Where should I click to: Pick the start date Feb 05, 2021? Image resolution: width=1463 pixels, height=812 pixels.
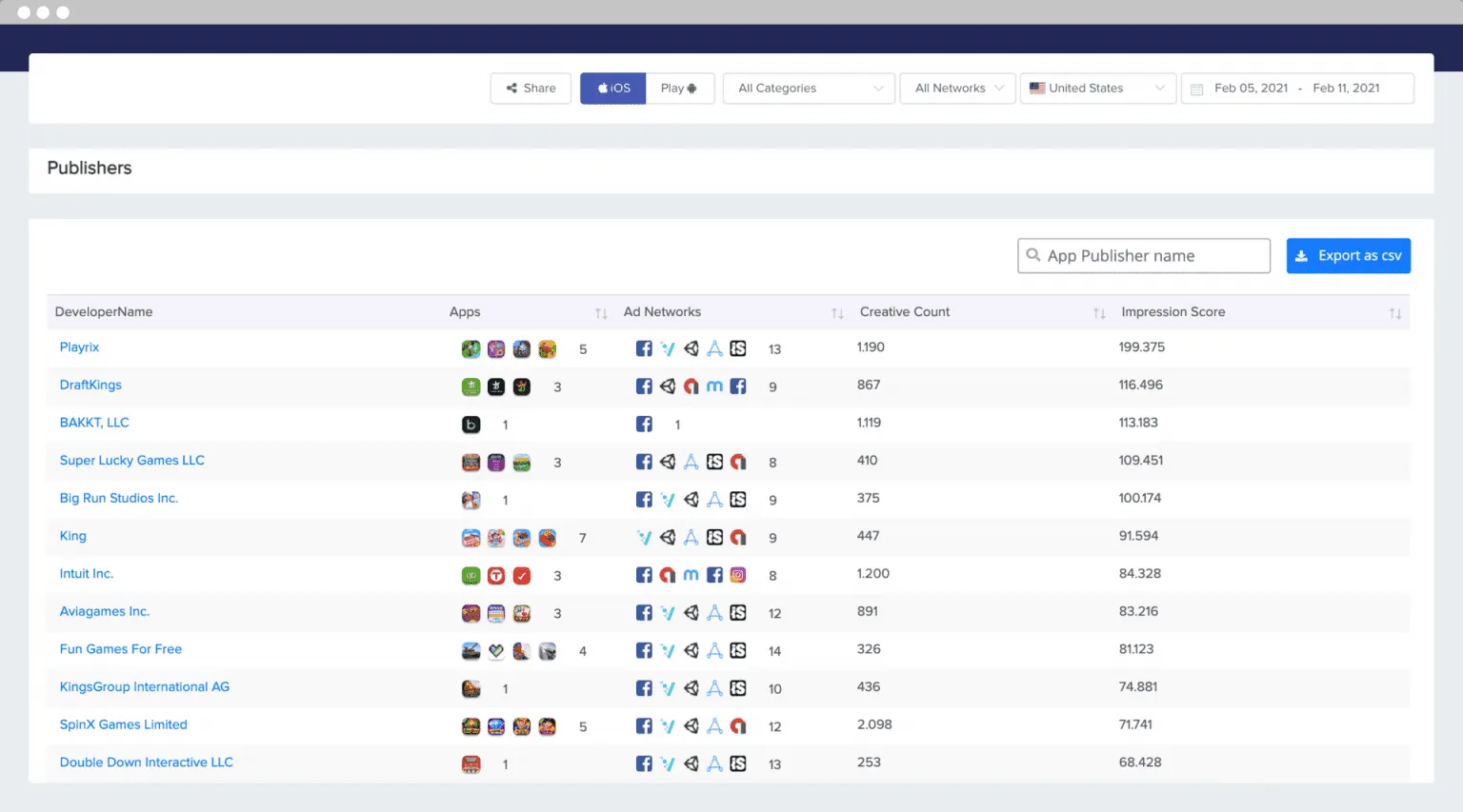click(x=1251, y=89)
